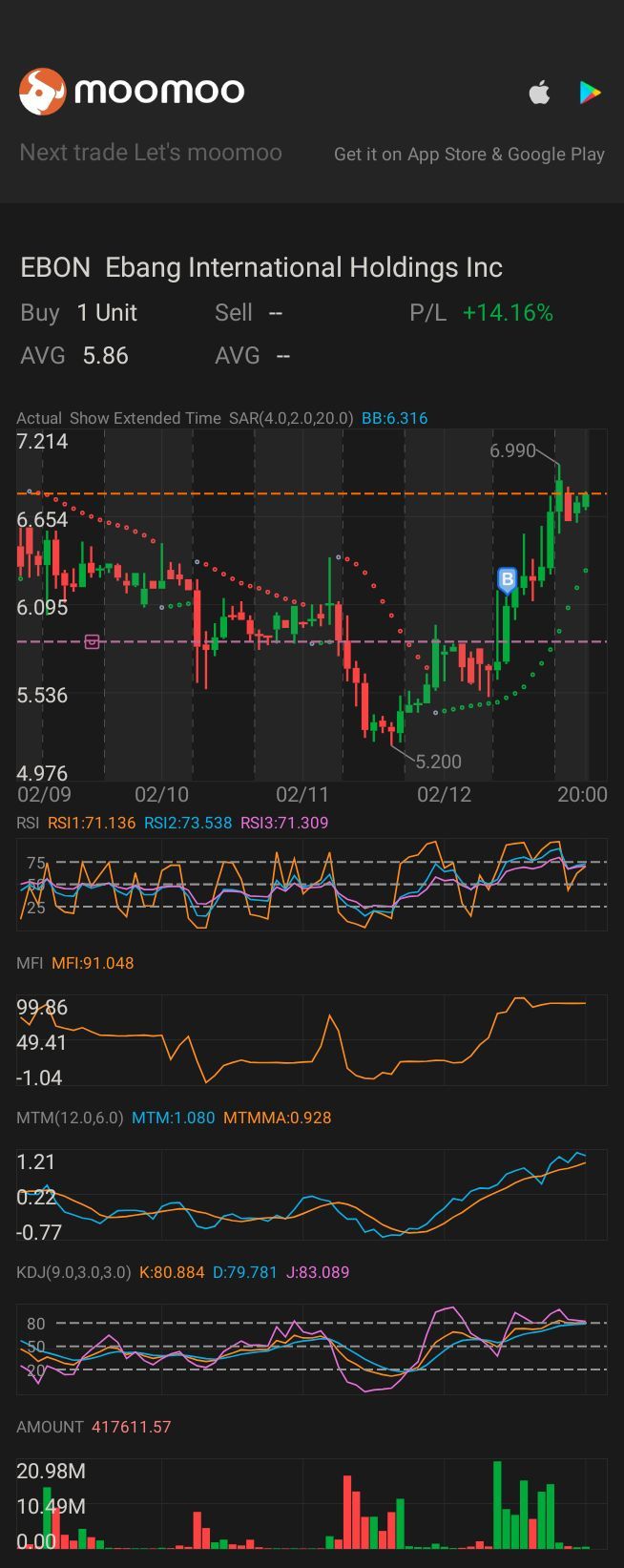Select the SAR(4.0,2.0,20.0) indicator label
Image resolution: width=624 pixels, height=1568 pixels.
(x=291, y=418)
